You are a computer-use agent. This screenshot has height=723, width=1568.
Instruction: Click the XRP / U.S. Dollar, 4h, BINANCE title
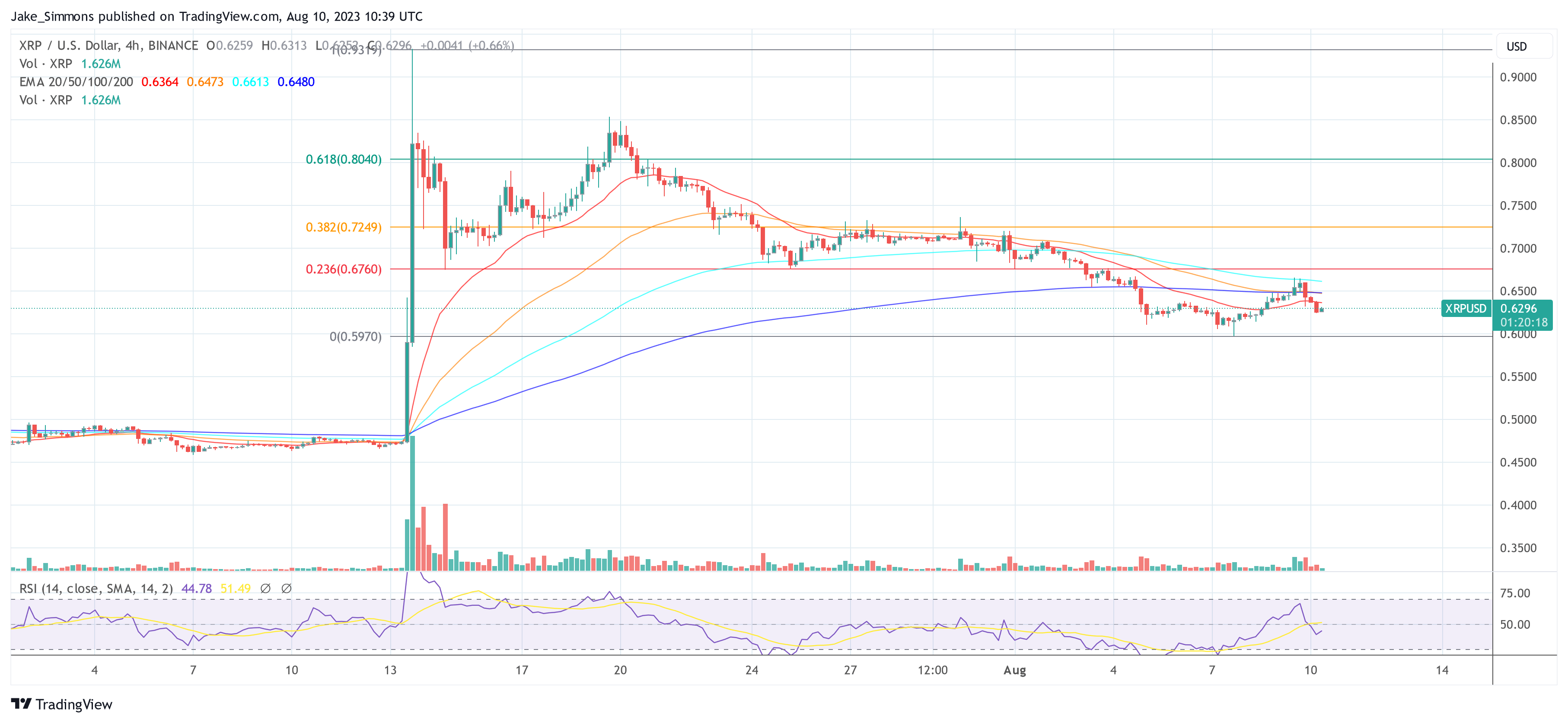point(109,45)
